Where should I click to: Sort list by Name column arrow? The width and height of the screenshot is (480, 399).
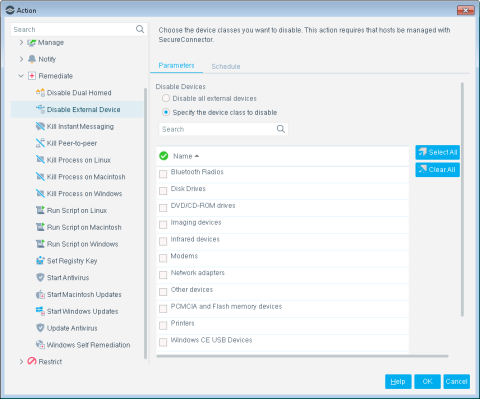[x=197, y=156]
